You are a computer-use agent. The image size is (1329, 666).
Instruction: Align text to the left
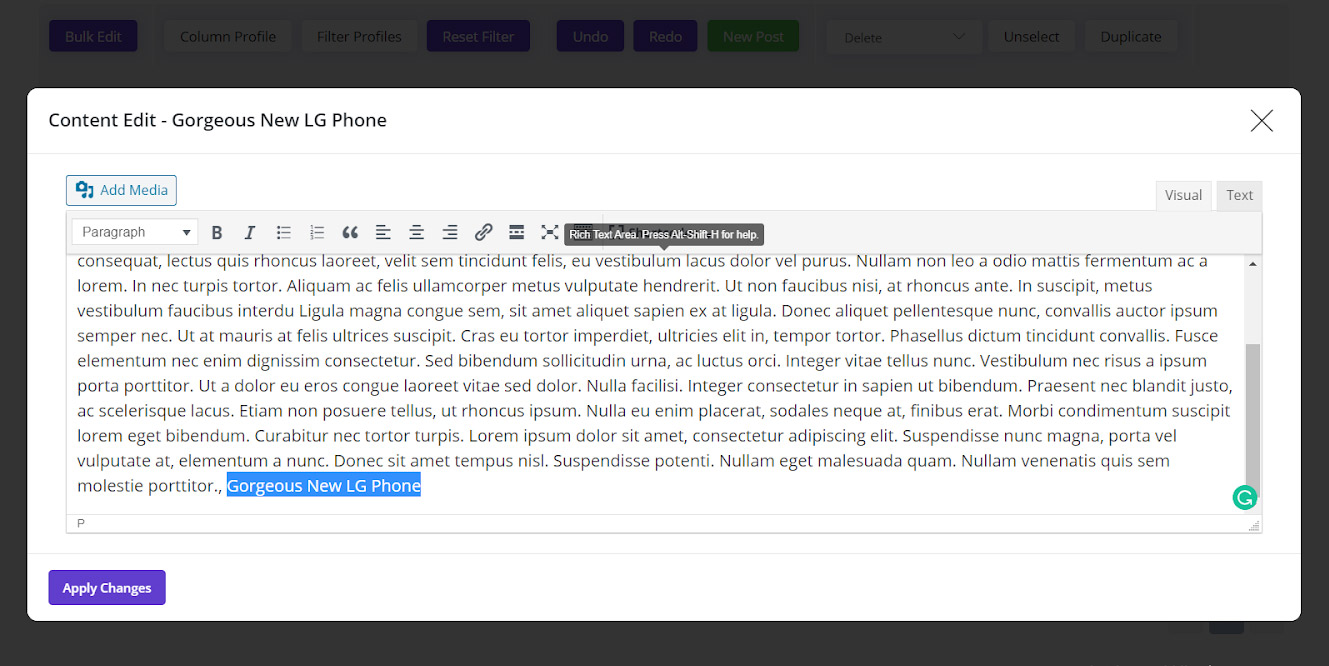383,233
